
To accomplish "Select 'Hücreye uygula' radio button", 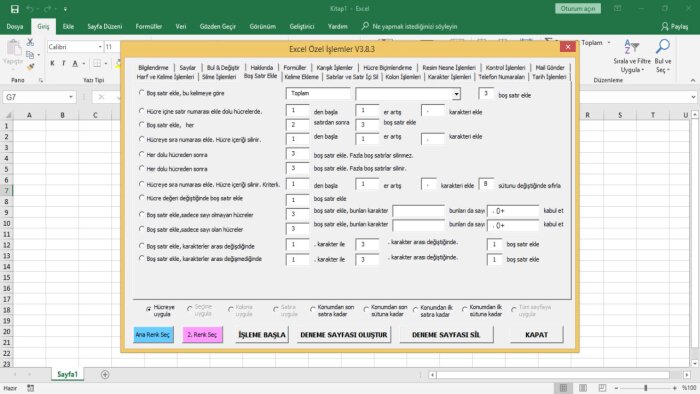I will coord(149,309).
